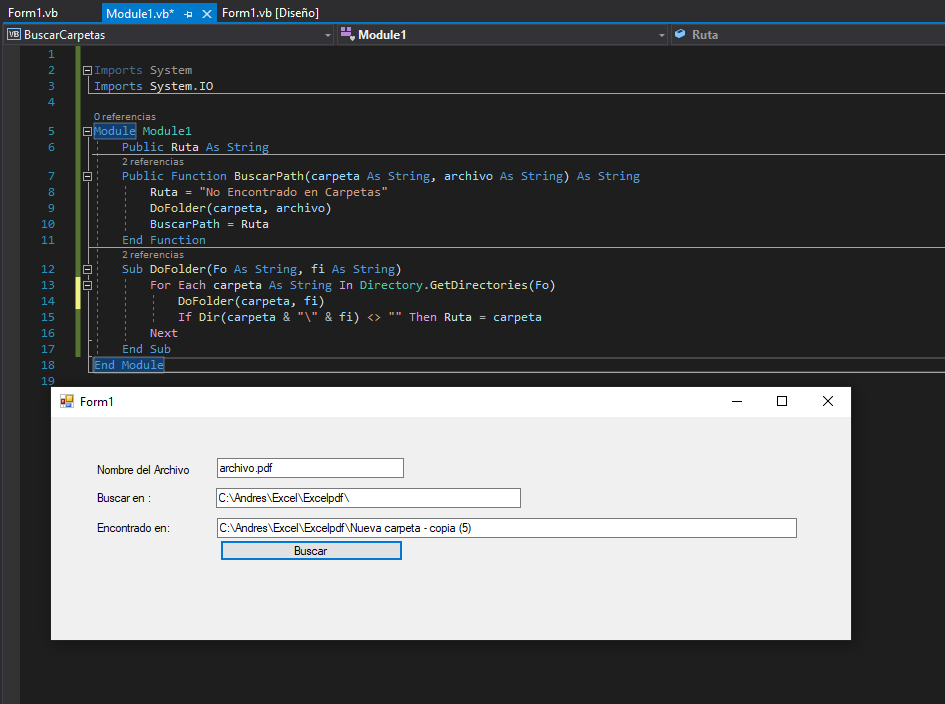The image size is (945, 704).
Task: Open the Form1.vb [Diseño] tab
Action: [270, 13]
